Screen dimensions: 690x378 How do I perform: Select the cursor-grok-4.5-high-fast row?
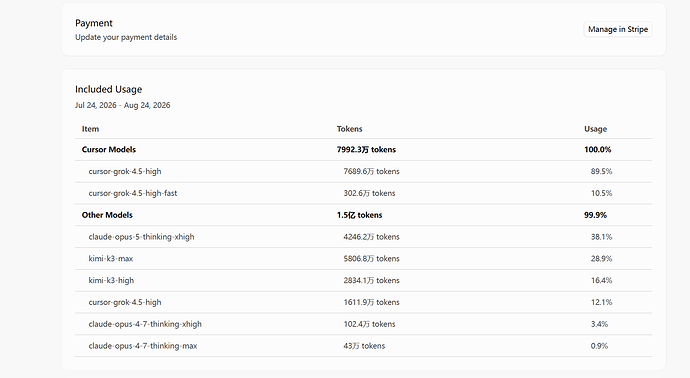click(363, 193)
